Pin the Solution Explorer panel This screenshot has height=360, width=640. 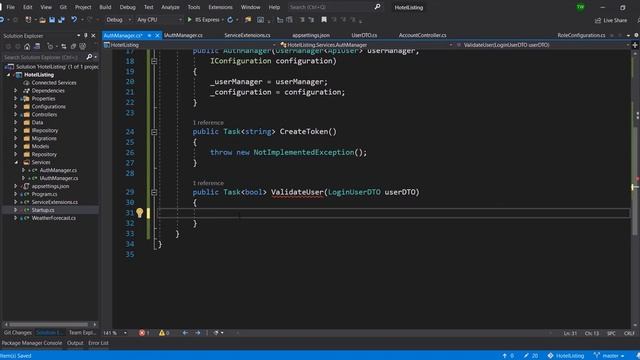tap(86, 36)
